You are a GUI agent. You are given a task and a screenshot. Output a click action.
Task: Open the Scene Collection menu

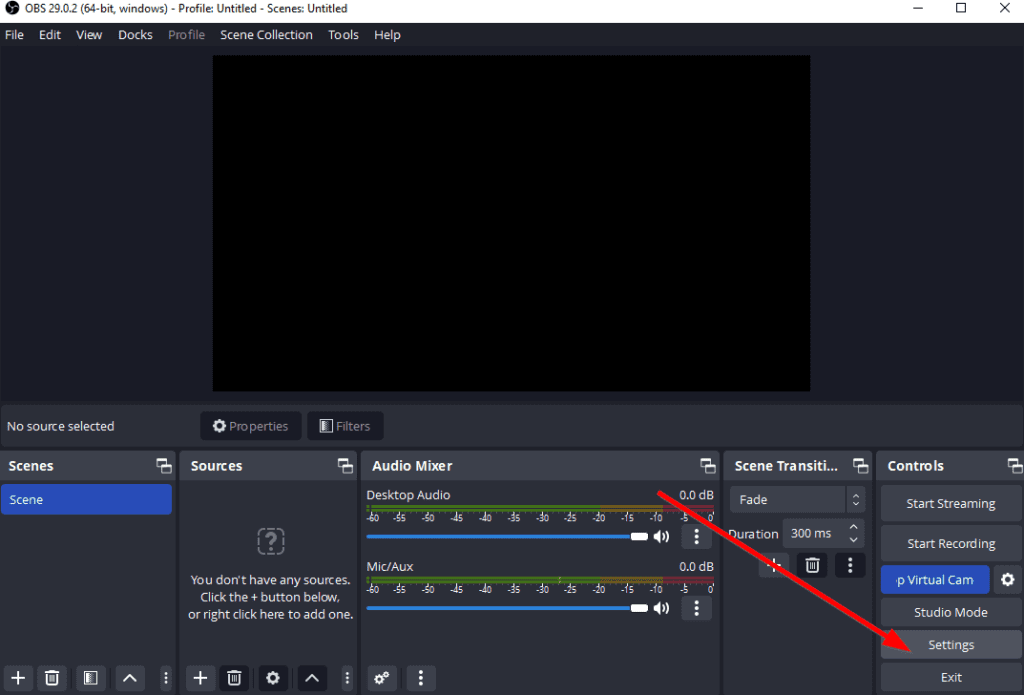tap(266, 34)
